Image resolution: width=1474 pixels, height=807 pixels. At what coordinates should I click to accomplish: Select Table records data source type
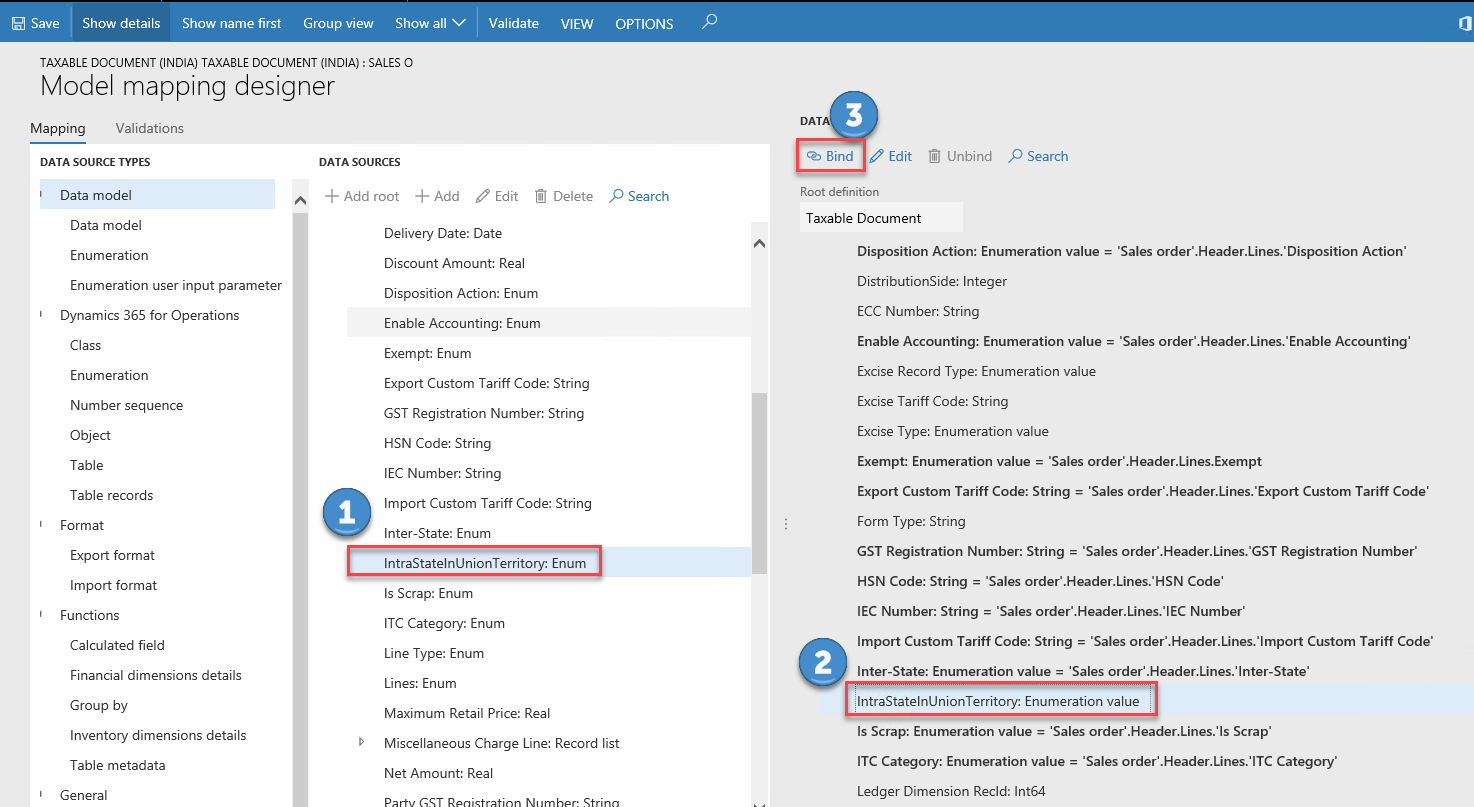point(111,495)
